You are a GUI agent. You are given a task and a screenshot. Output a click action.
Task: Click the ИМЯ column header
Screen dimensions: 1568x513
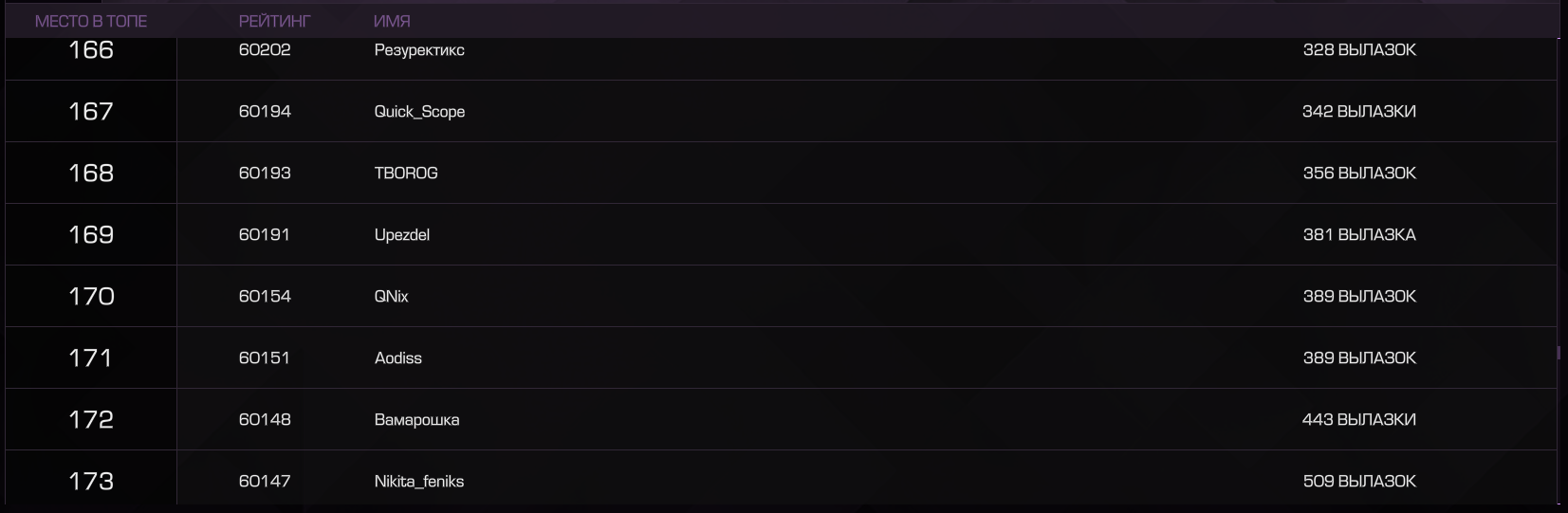(392, 21)
